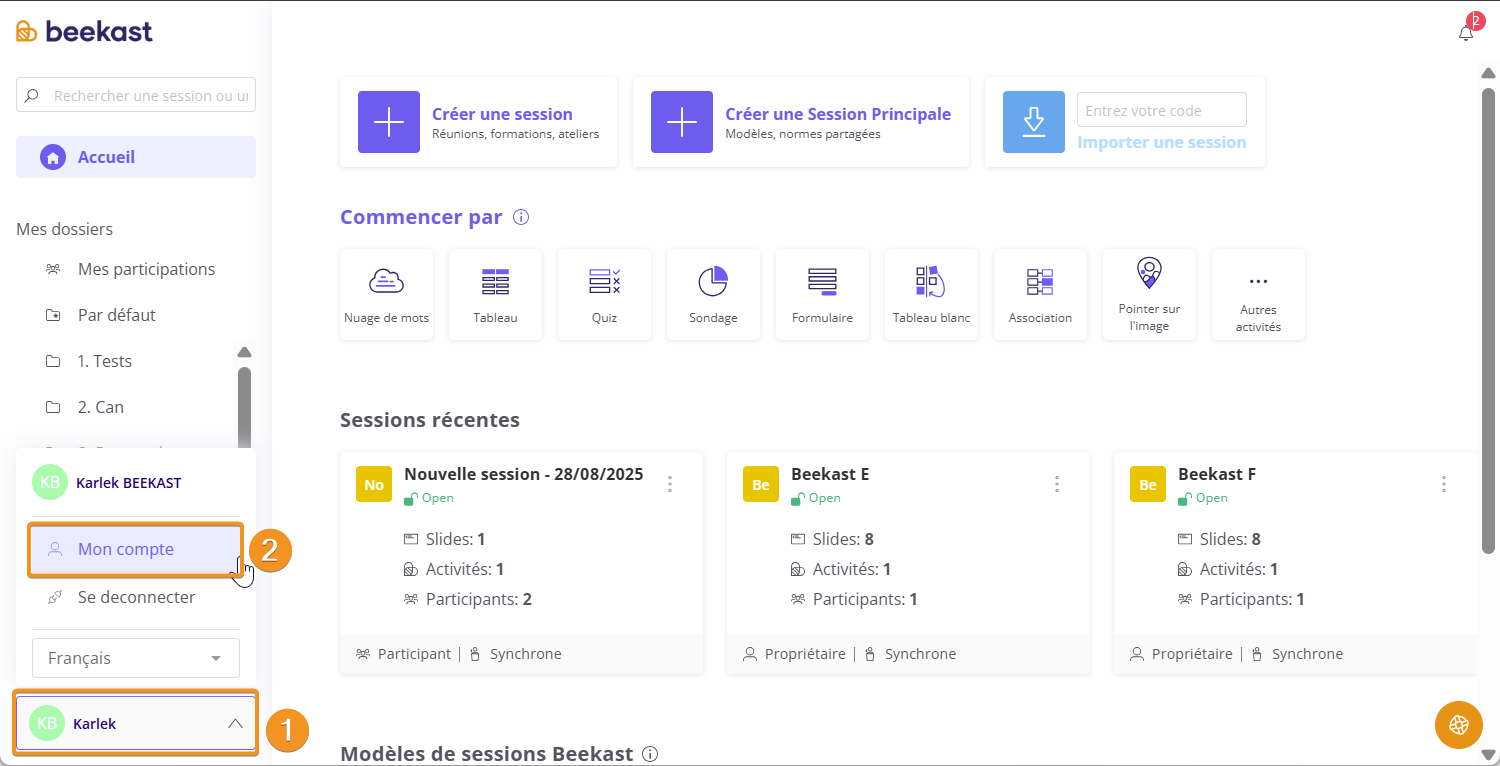
Task: Click the import session download icon
Action: point(1034,122)
